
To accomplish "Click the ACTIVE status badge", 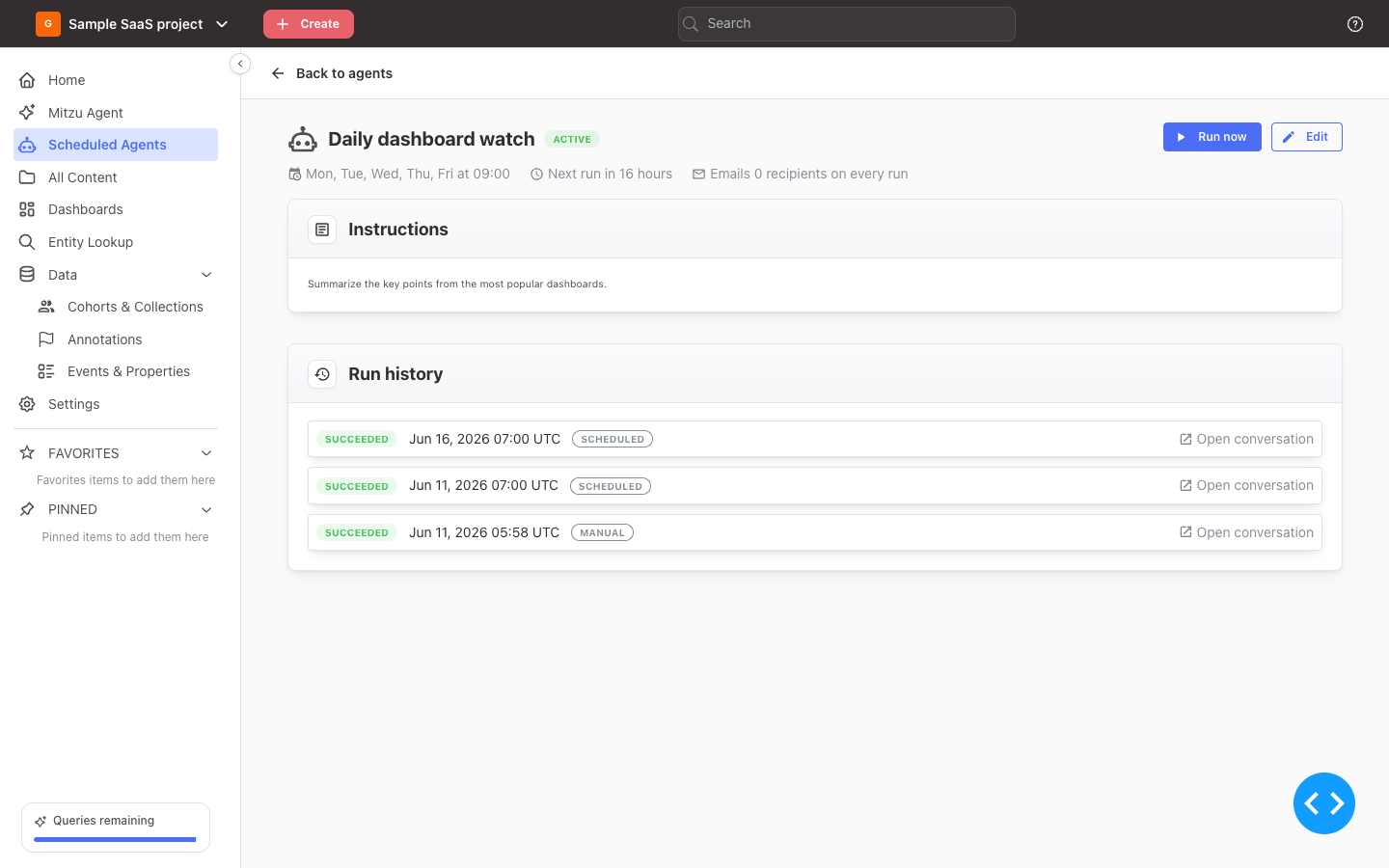I will 572,139.
